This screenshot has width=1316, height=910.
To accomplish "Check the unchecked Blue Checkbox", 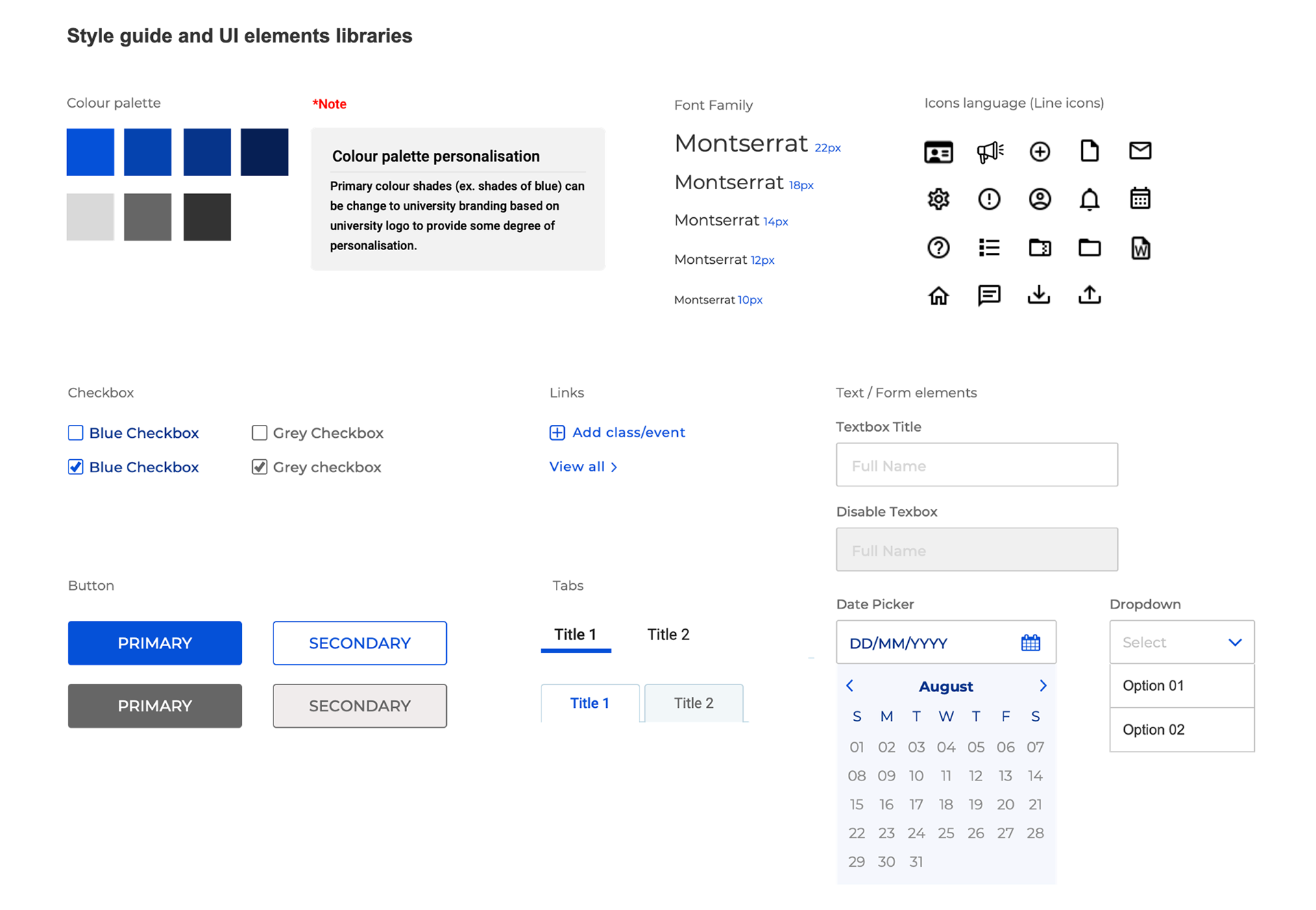I will pyautogui.click(x=75, y=433).
